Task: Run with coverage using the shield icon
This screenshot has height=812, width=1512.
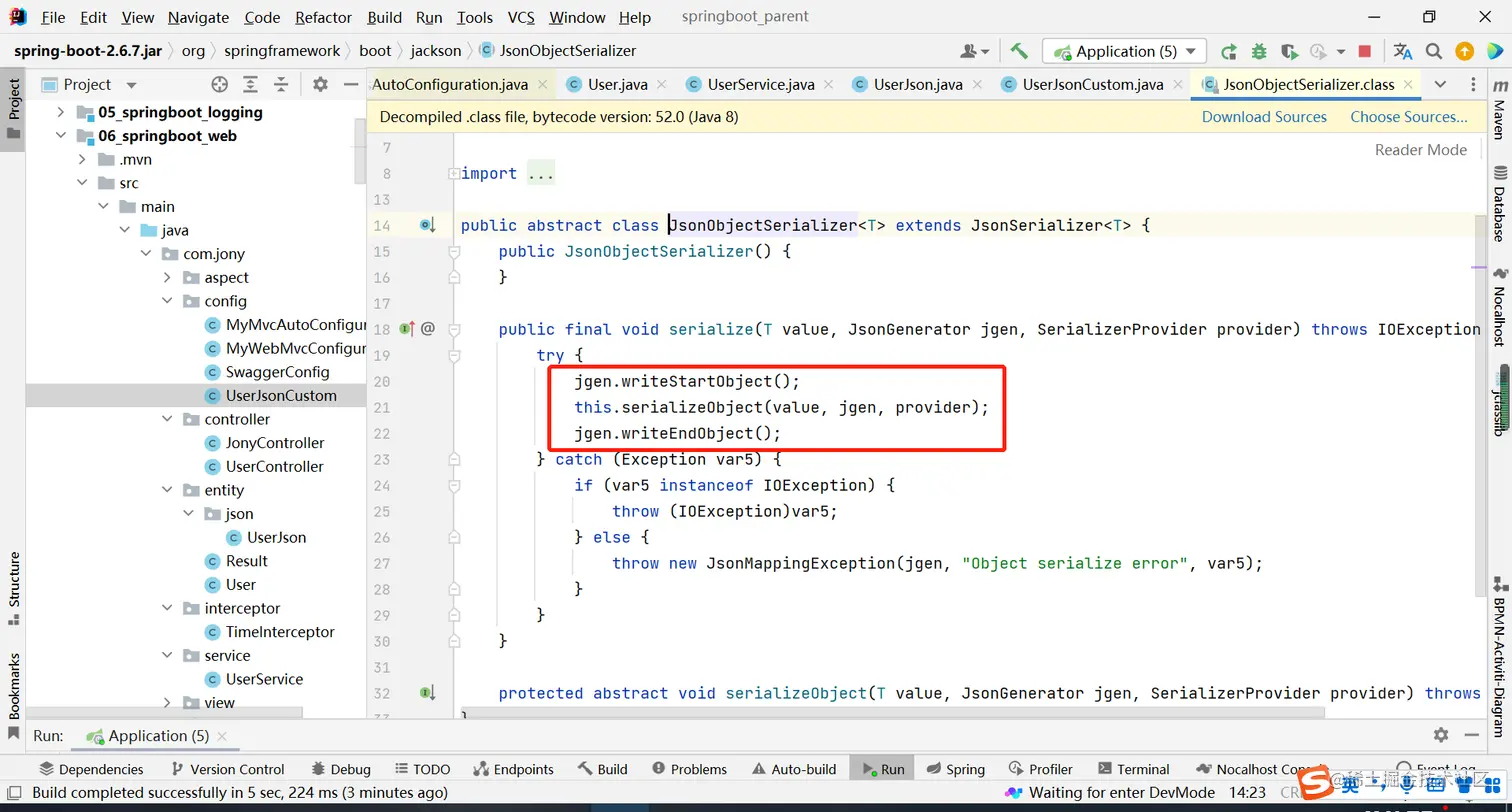Action: pyautogui.click(x=1289, y=51)
